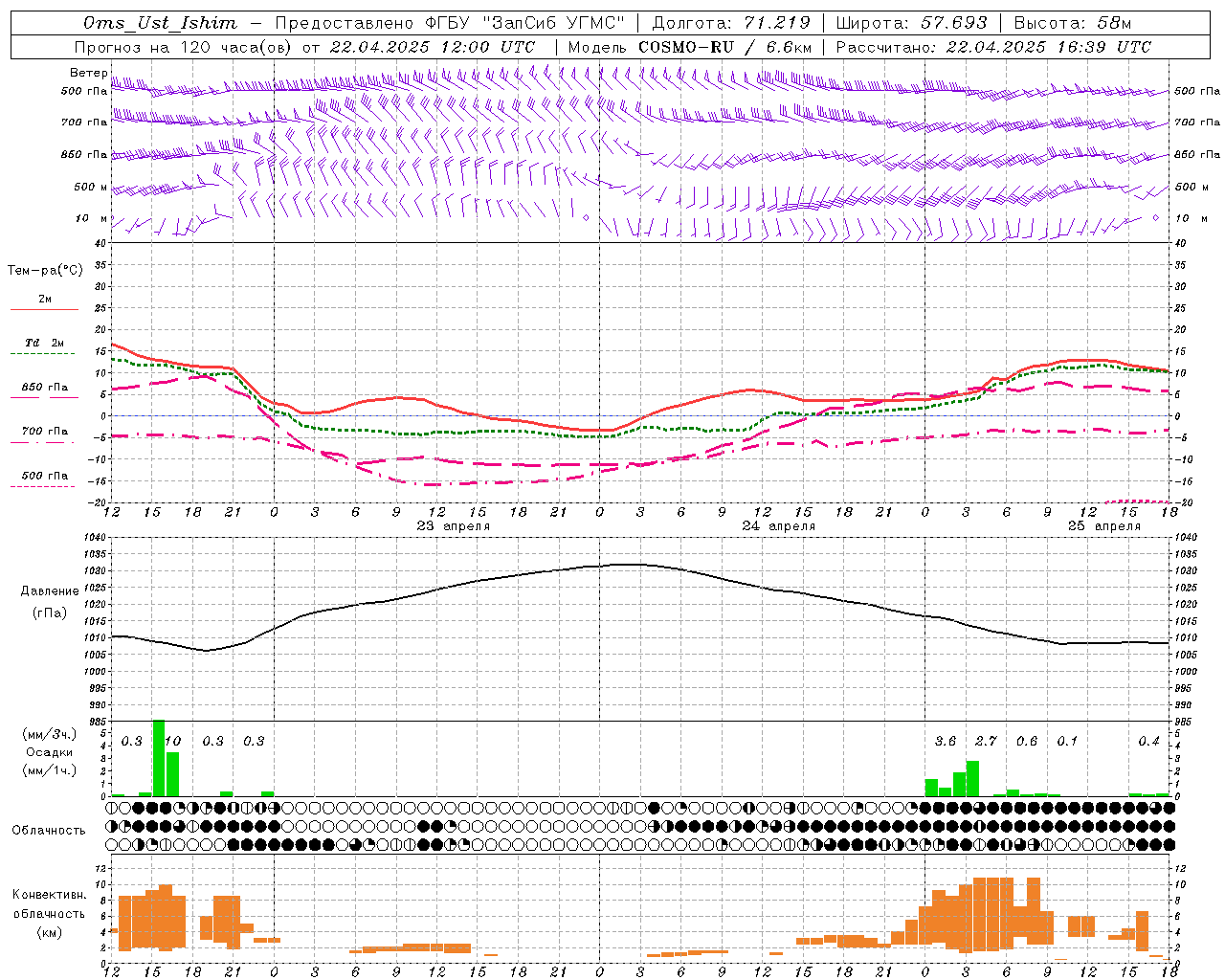The height and width of the screenshot is (980, 1225).
Task: Click the (гПа) unit under Давление
Action: pos(49,613)
